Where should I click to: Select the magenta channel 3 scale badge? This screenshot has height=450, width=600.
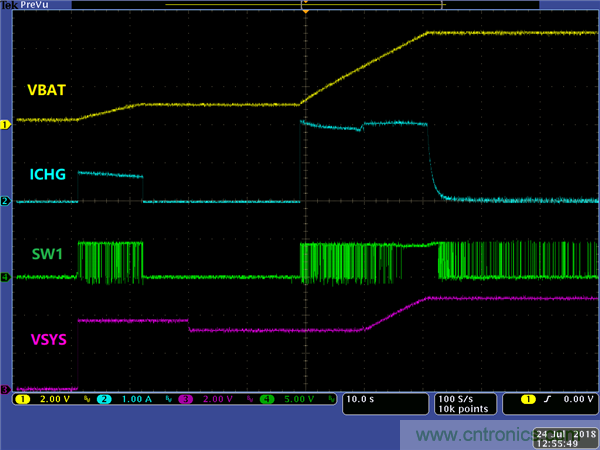184,401
